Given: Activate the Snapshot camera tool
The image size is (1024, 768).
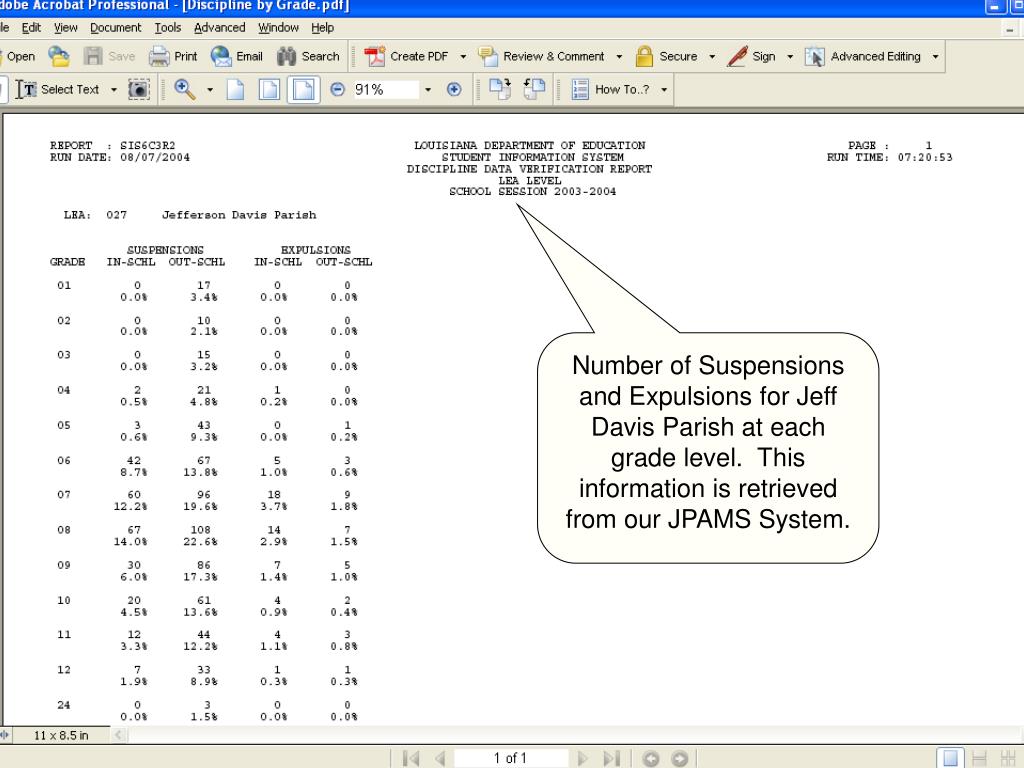Looking at the screenshot, I should pos(138,89).
